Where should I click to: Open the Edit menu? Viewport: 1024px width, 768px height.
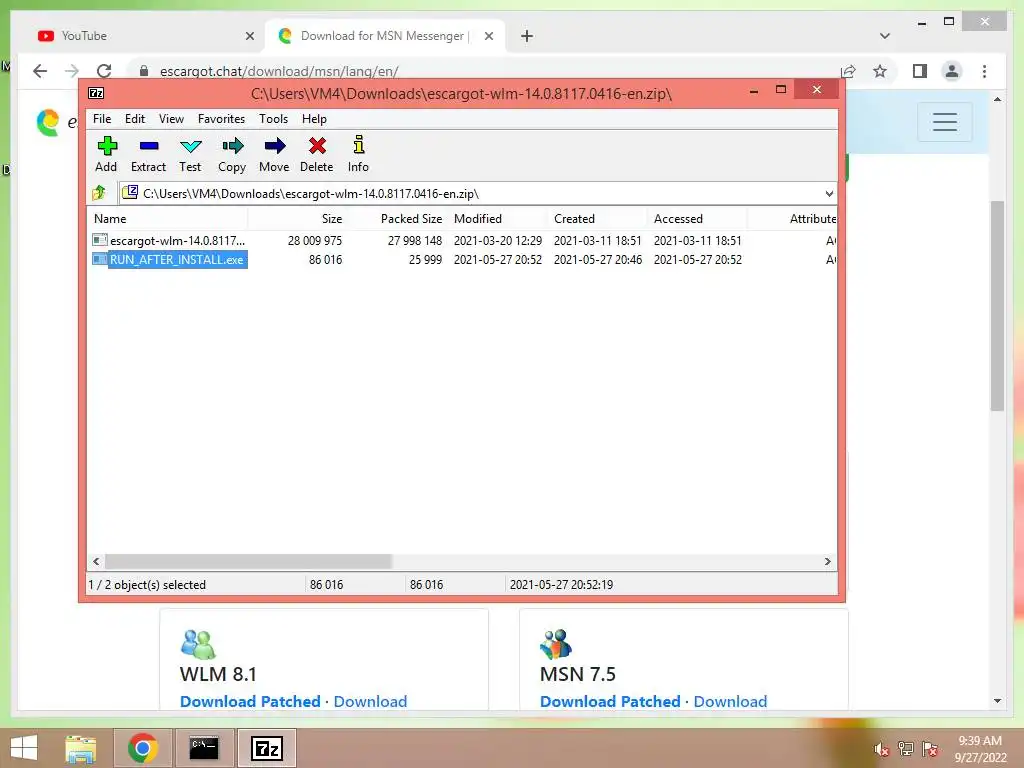click(135, 119)
